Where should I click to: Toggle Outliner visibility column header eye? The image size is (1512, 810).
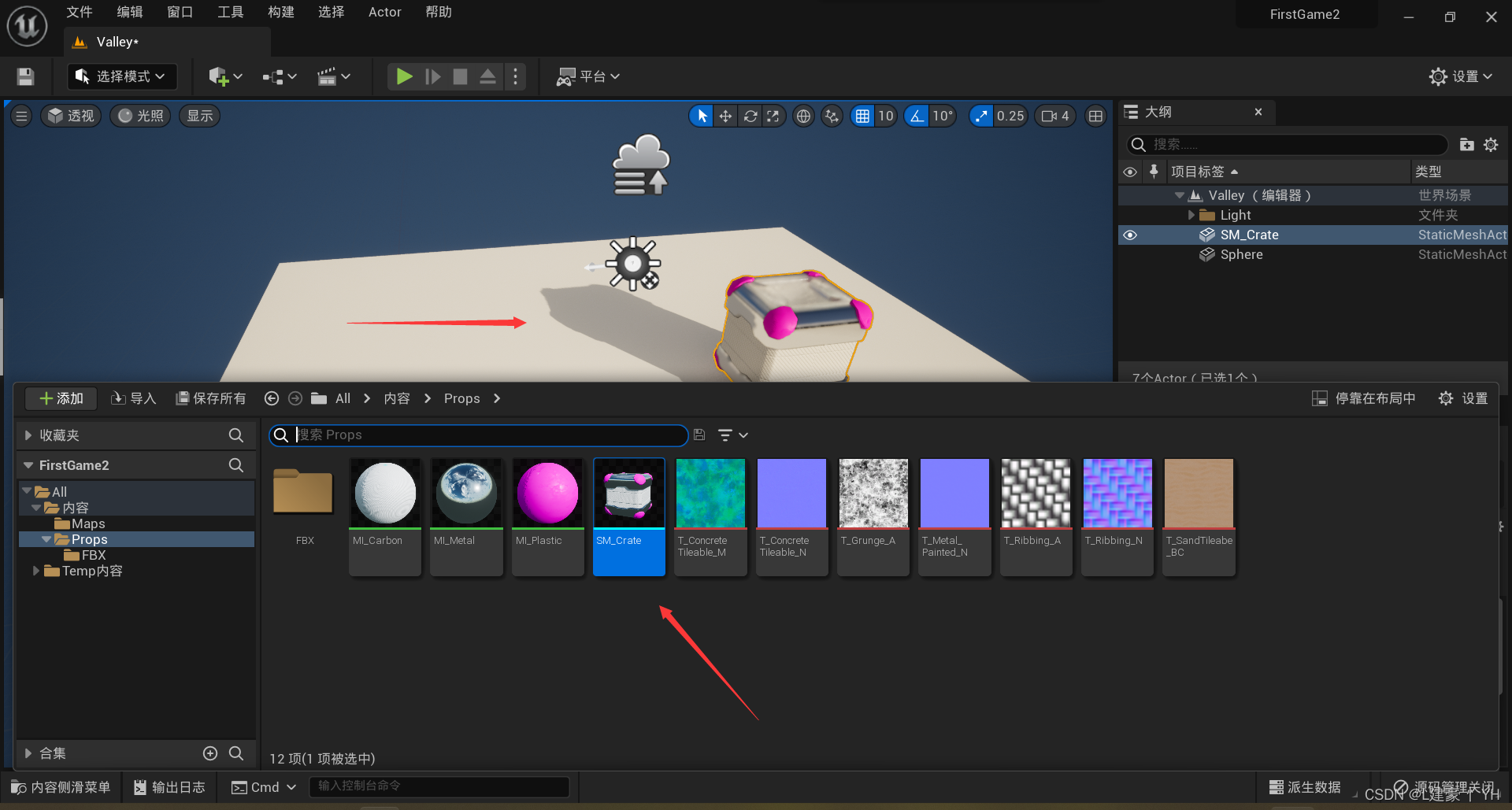[1130, 172]
